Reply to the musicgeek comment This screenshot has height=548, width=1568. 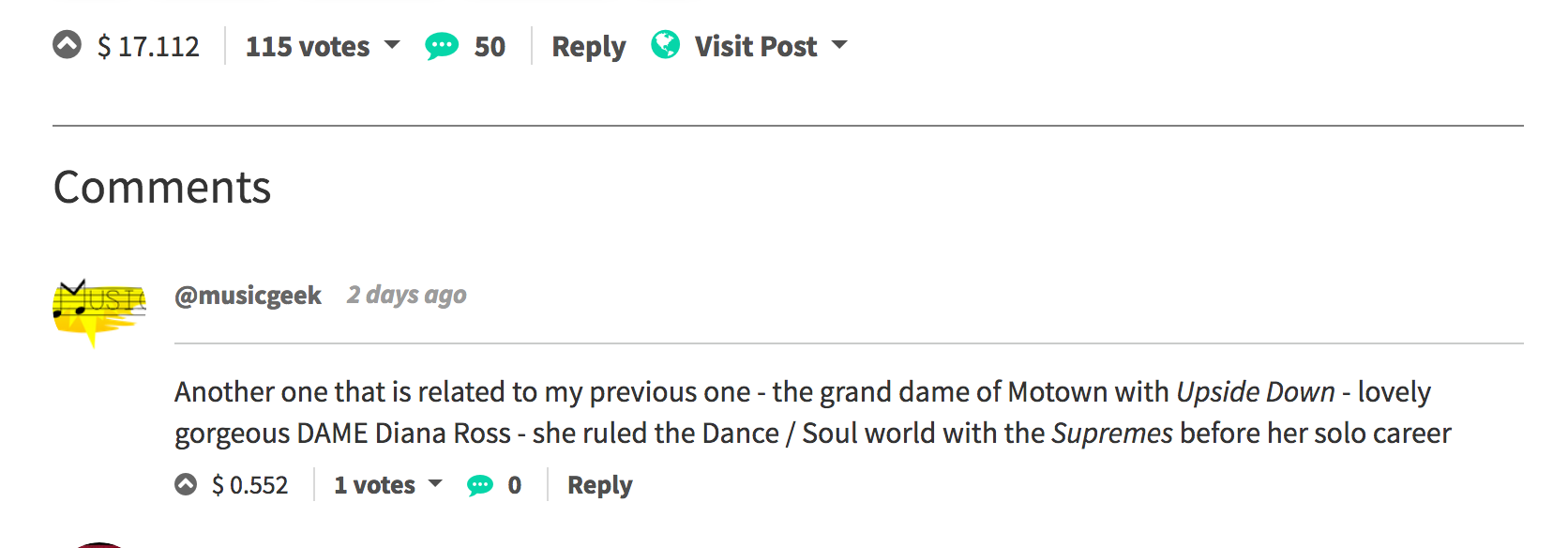tap(599, 485)
